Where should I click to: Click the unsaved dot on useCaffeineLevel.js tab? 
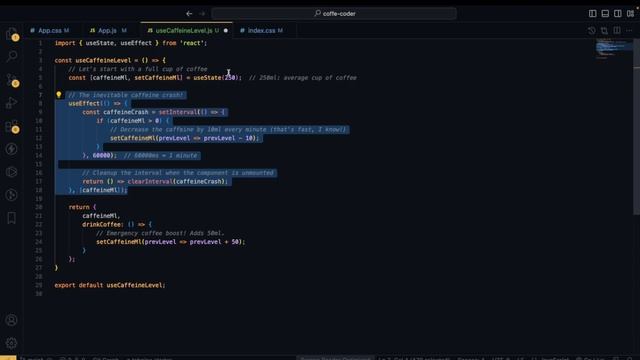(226, 31)
